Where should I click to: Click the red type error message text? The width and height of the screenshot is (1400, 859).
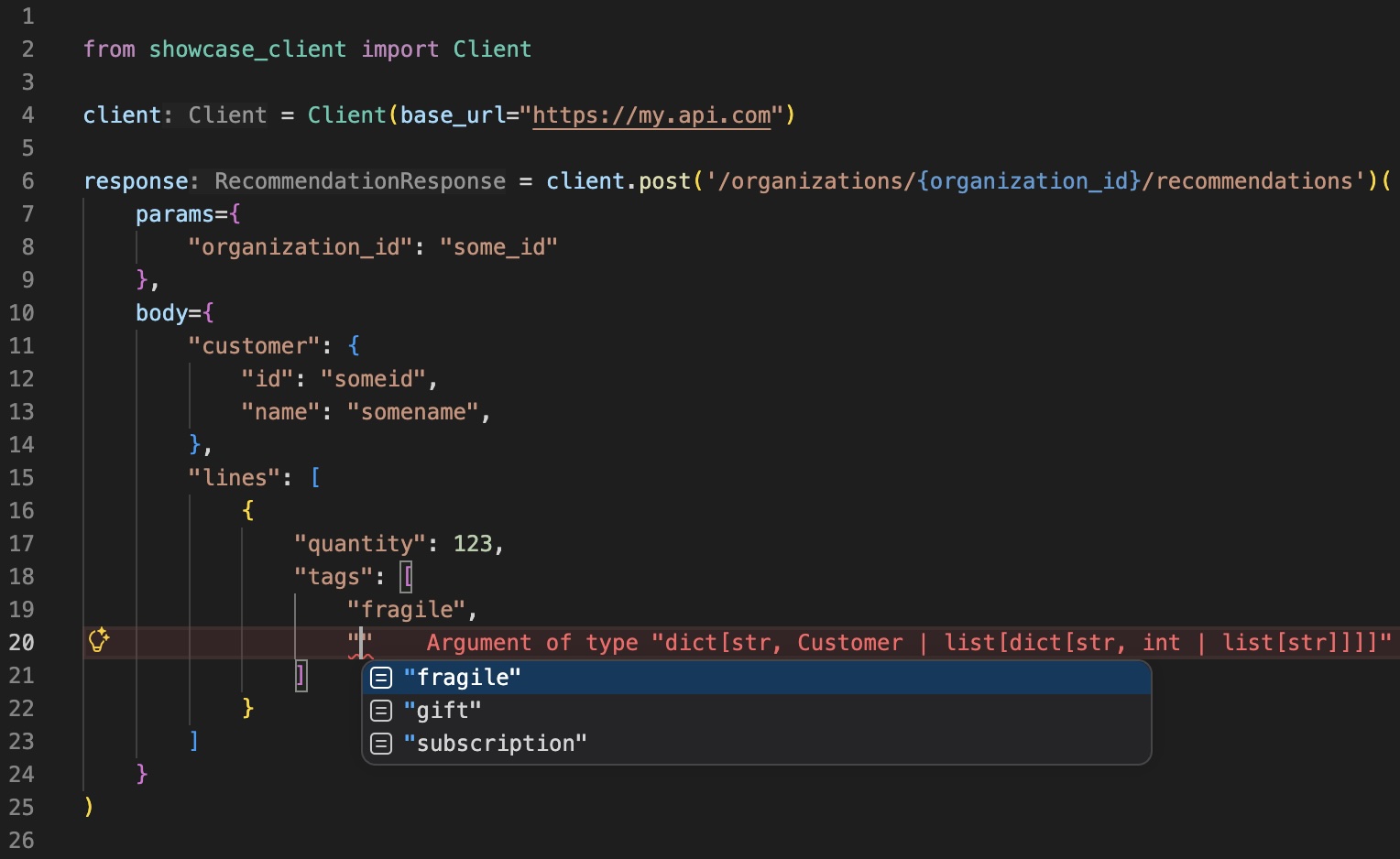coord(909,643)
